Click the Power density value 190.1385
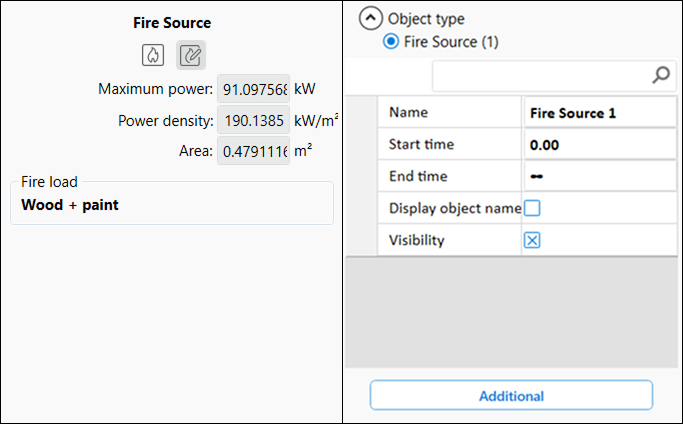 pyautogui.click(x=254, y=120)
